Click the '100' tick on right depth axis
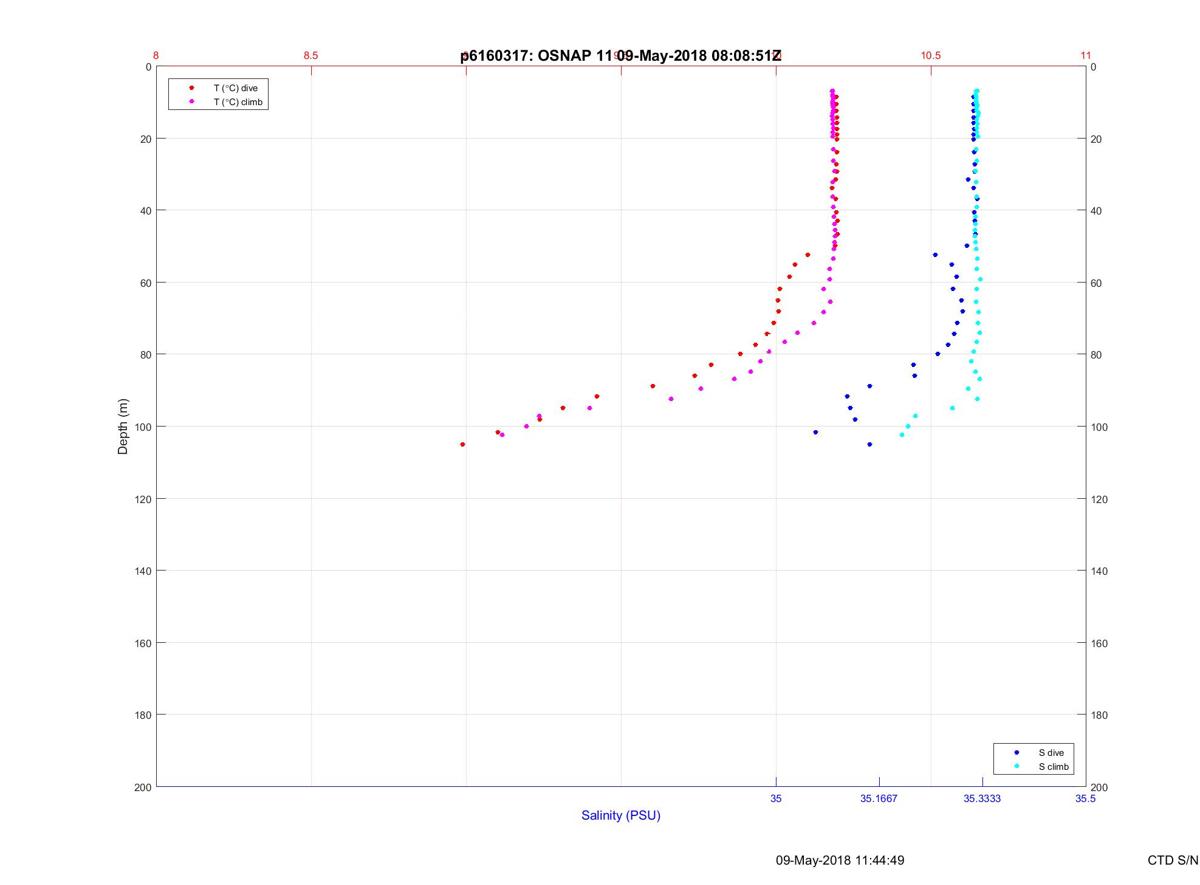This screenshot has width=1200, height=885. [1100, 427]
